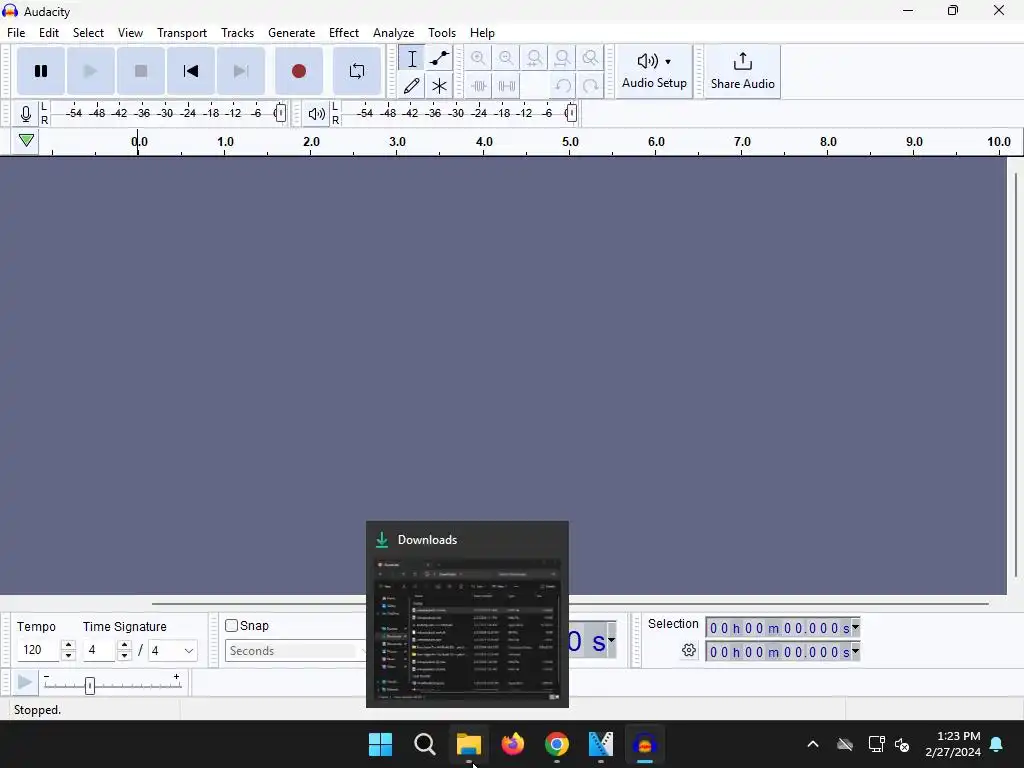Increase tempo with the up arrow

[68, 645]
